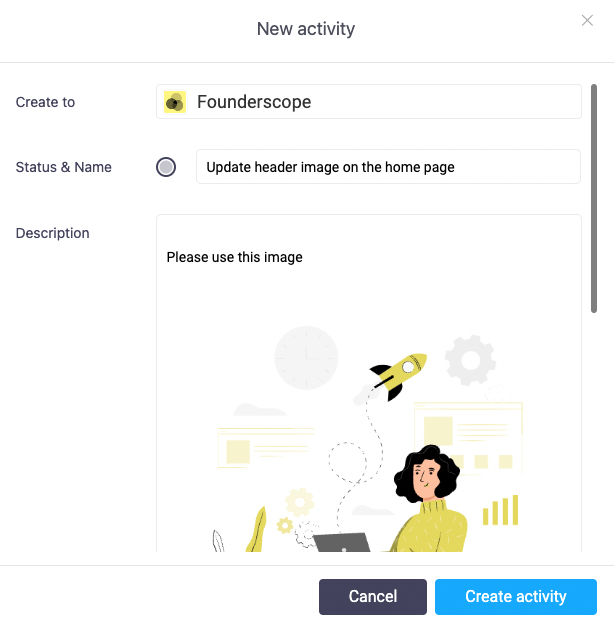Click the large gear in the illustration
Image resolution: width=614 pixels, height=635 pixels.
pos(470,361)
